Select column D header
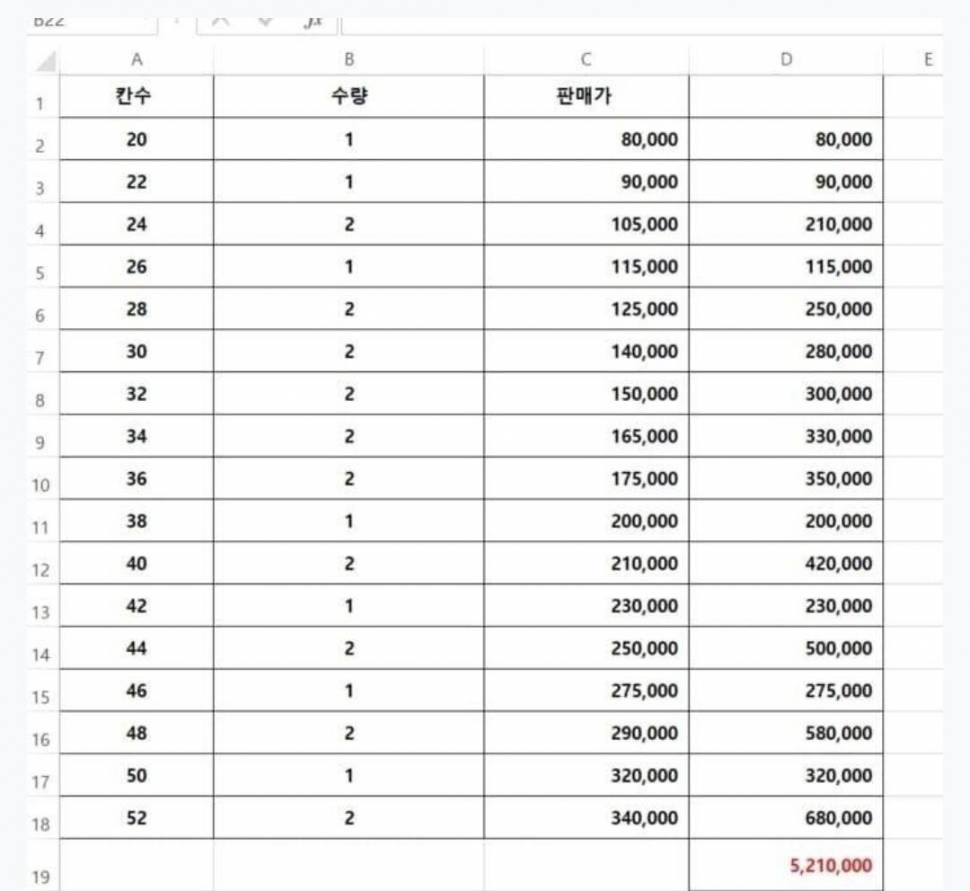 pos(786,59)
